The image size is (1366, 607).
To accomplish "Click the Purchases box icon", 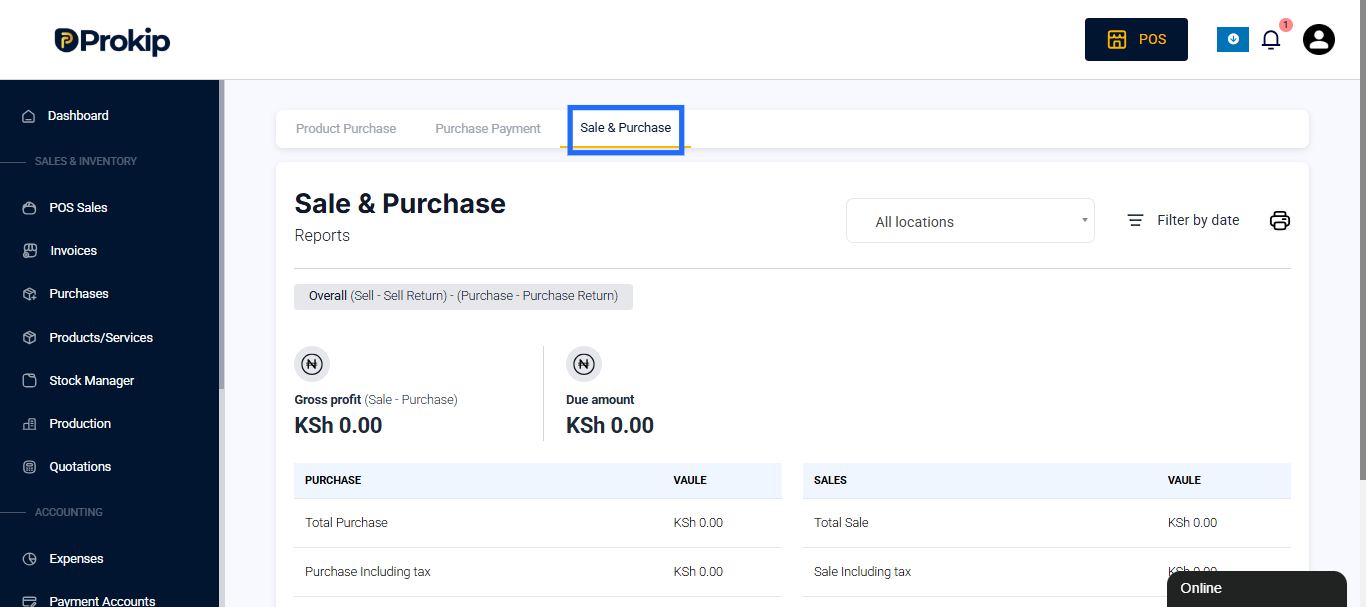I will click(x=29, y=294).
